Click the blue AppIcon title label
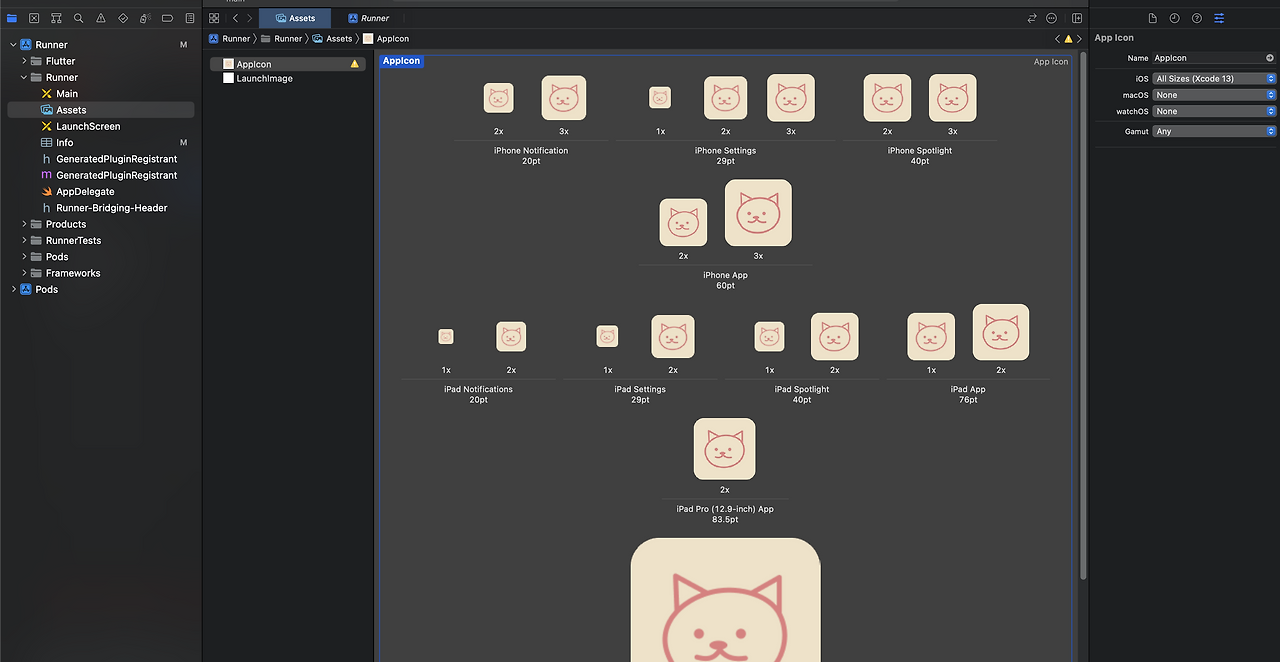1280x662 pixels. (402, 61)
